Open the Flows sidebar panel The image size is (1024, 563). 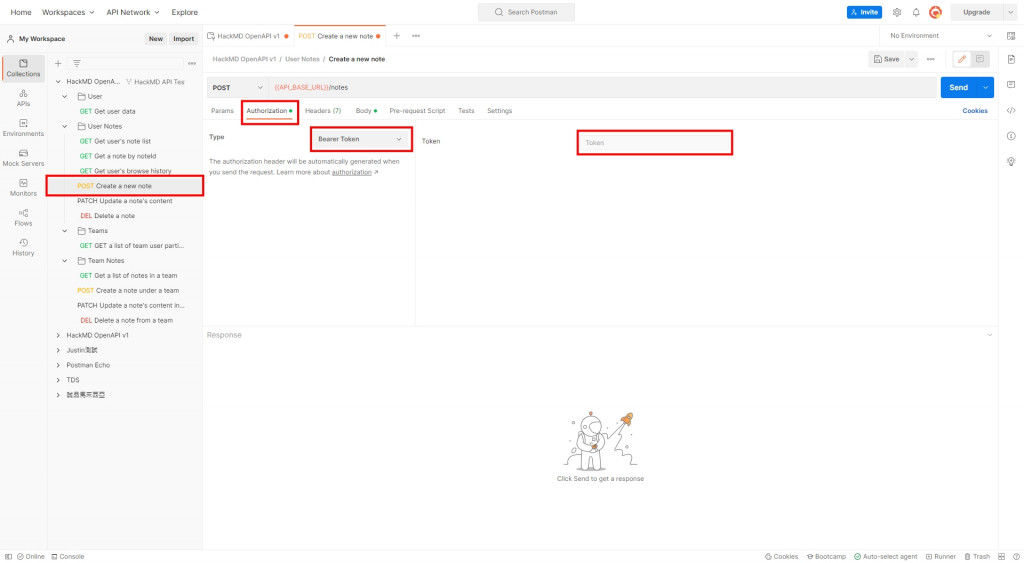click(24, 217)
